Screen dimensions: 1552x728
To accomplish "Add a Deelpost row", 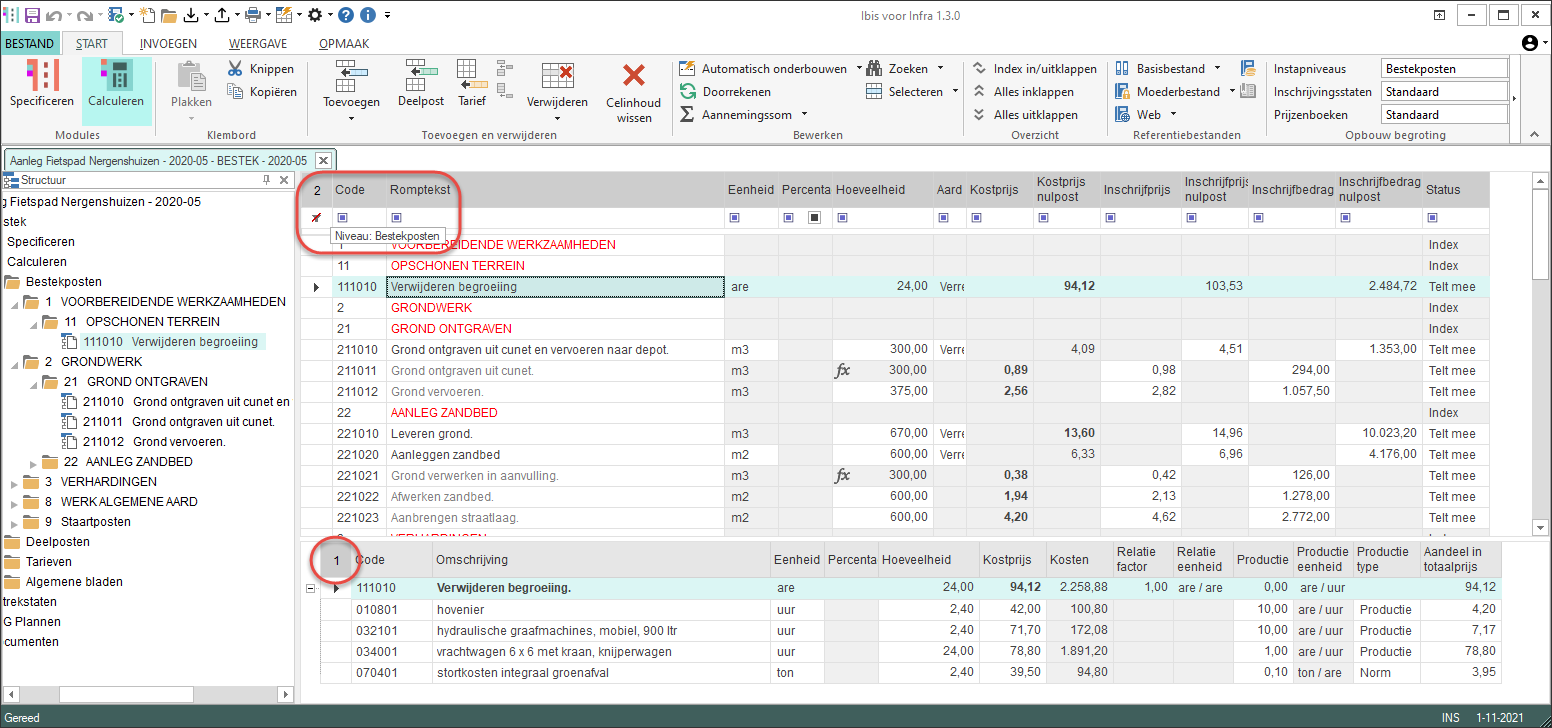I will (x=421, y=84).
